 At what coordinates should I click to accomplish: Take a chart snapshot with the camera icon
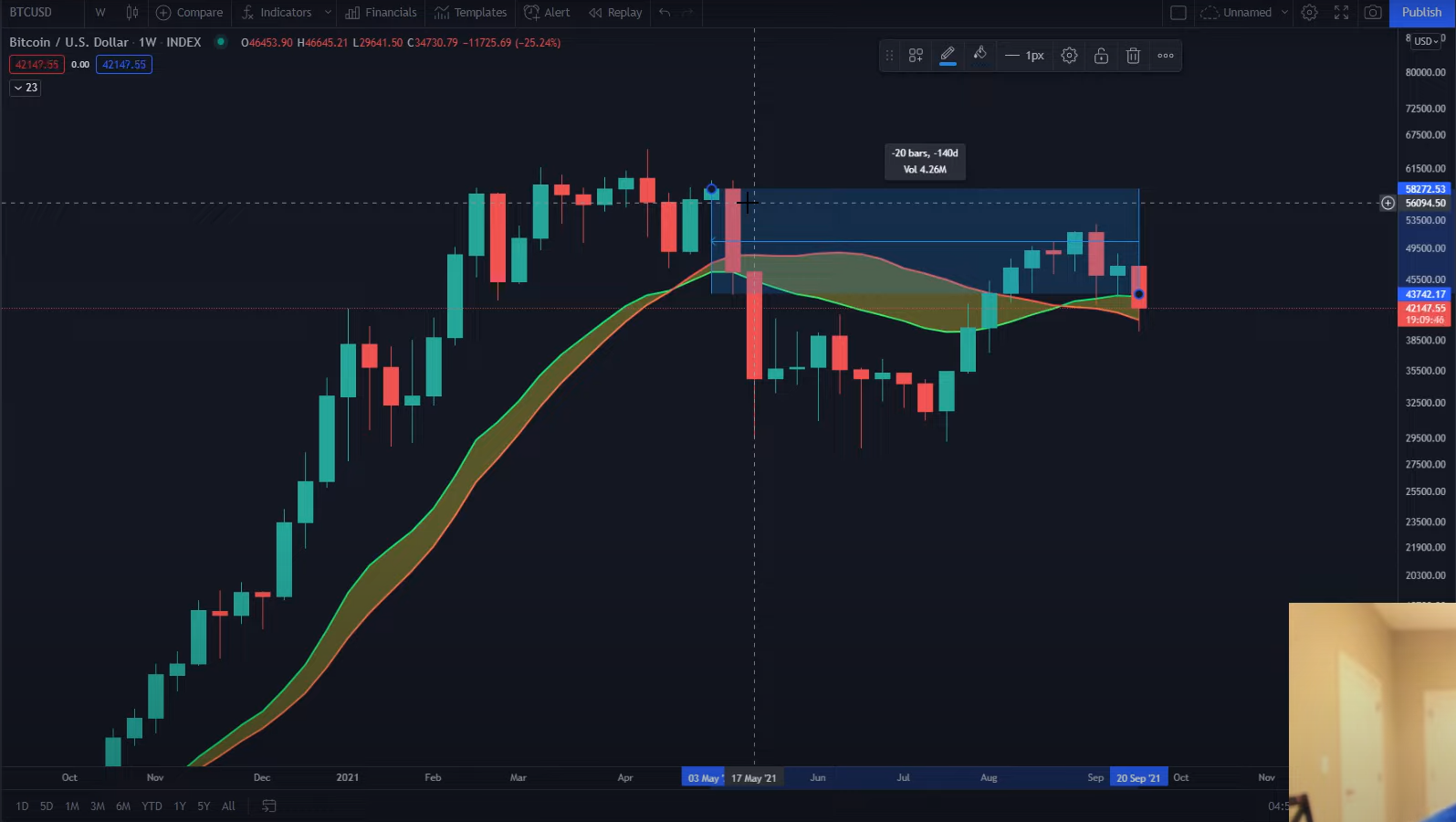pyautogui.click(x=1373, y=13)
